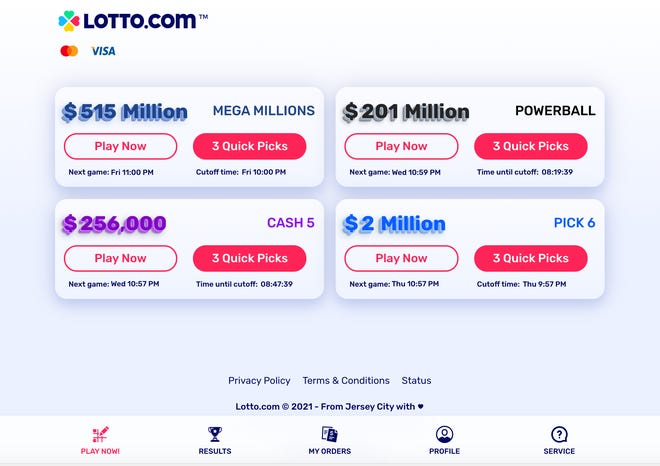The width and height of the screenshot is (660, 466).
Task: Choose 3 Quick Picks for Powerball
Action: click(530, 146)
